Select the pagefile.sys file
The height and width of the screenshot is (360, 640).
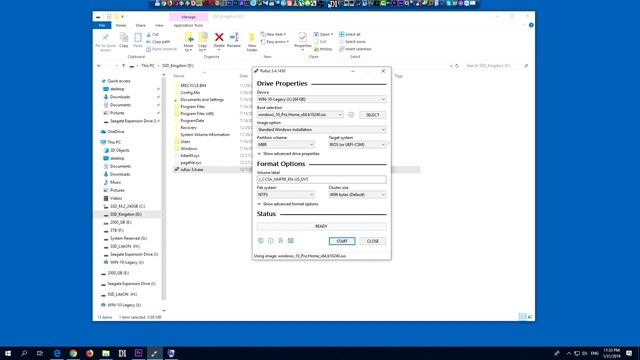(x=191, y=162)
